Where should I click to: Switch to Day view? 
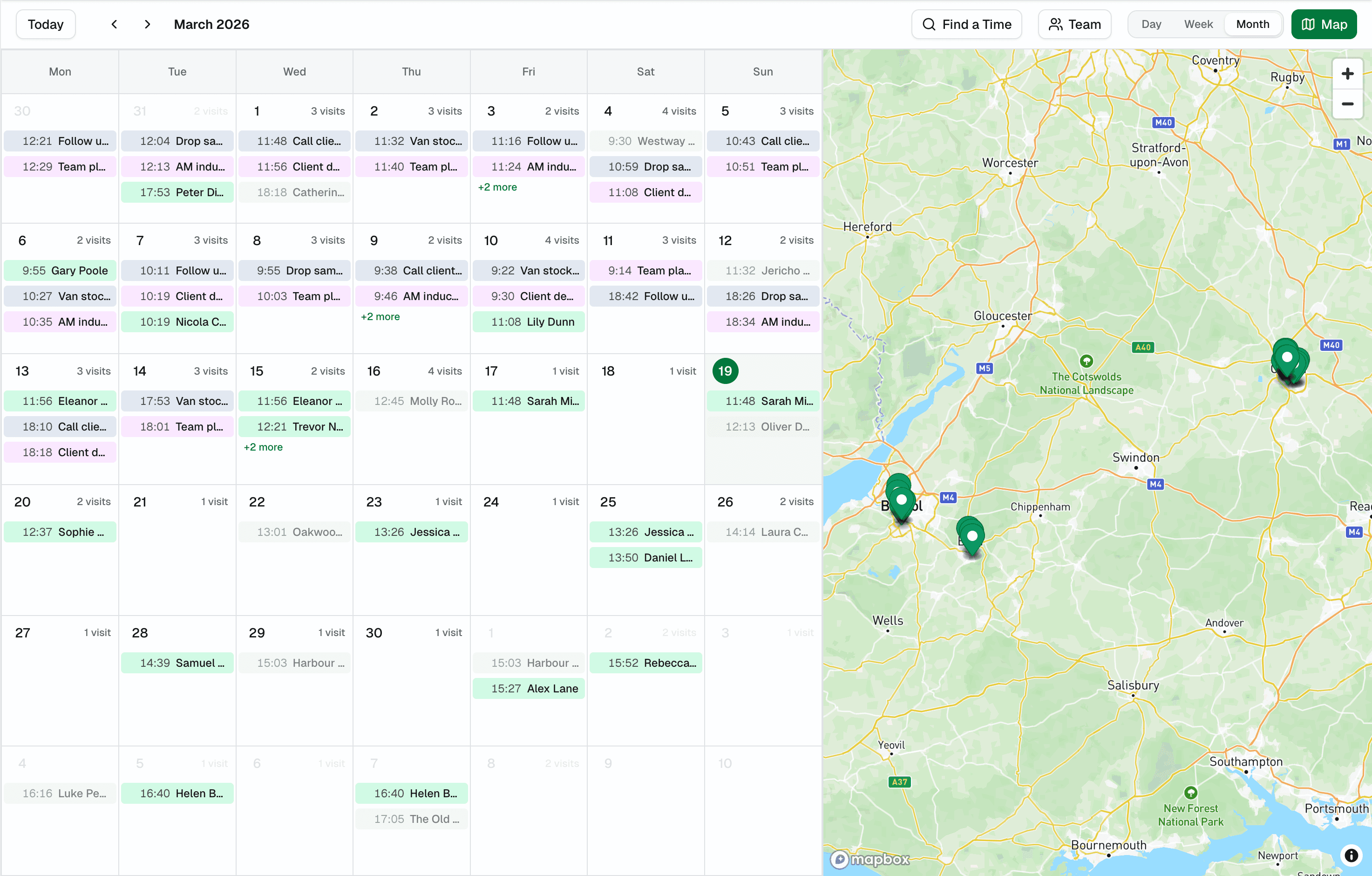1151,25
